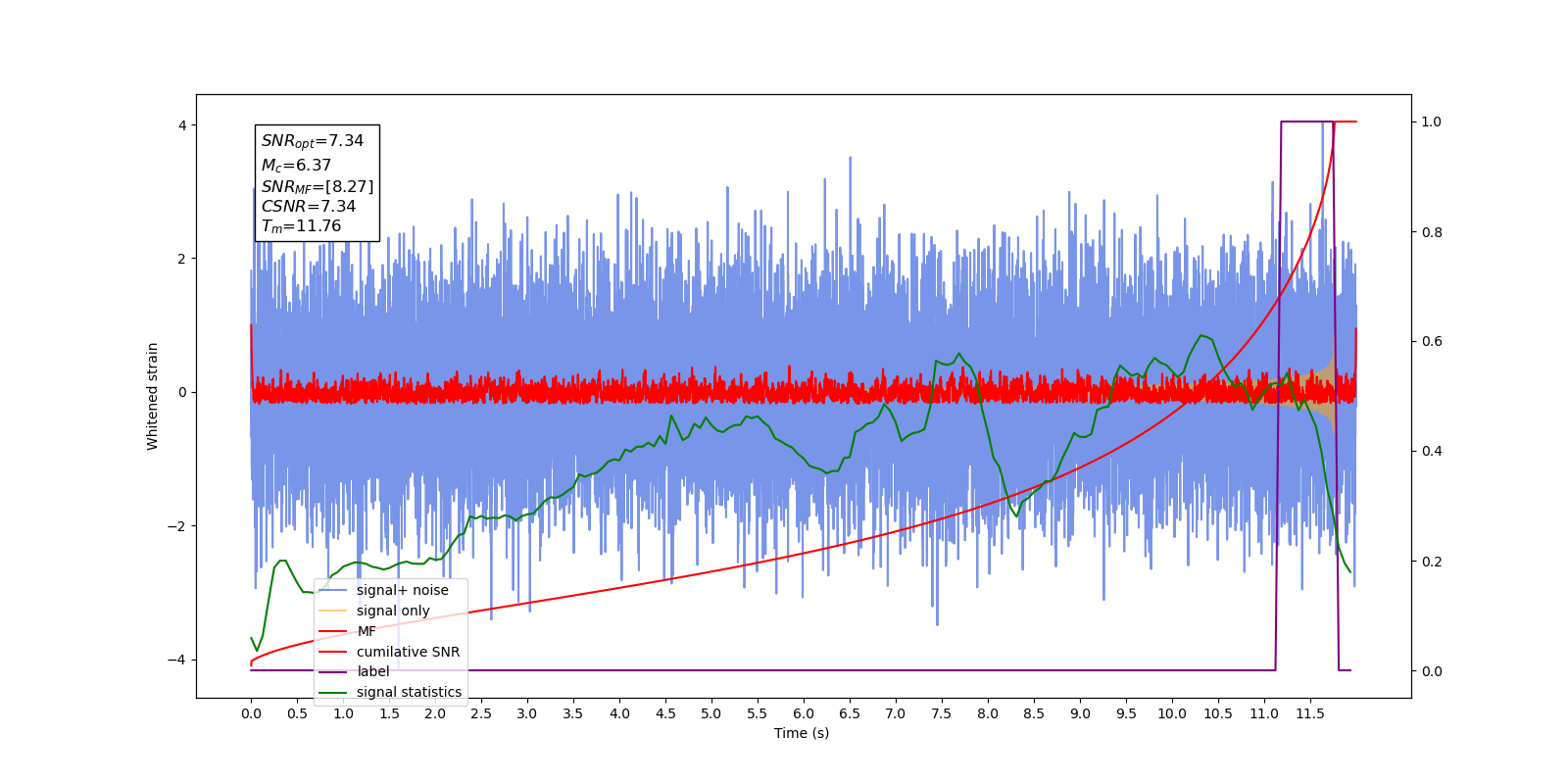Click the x-axis tick label 1.0
Screen dimensions: 1568x784
(343, 713)
